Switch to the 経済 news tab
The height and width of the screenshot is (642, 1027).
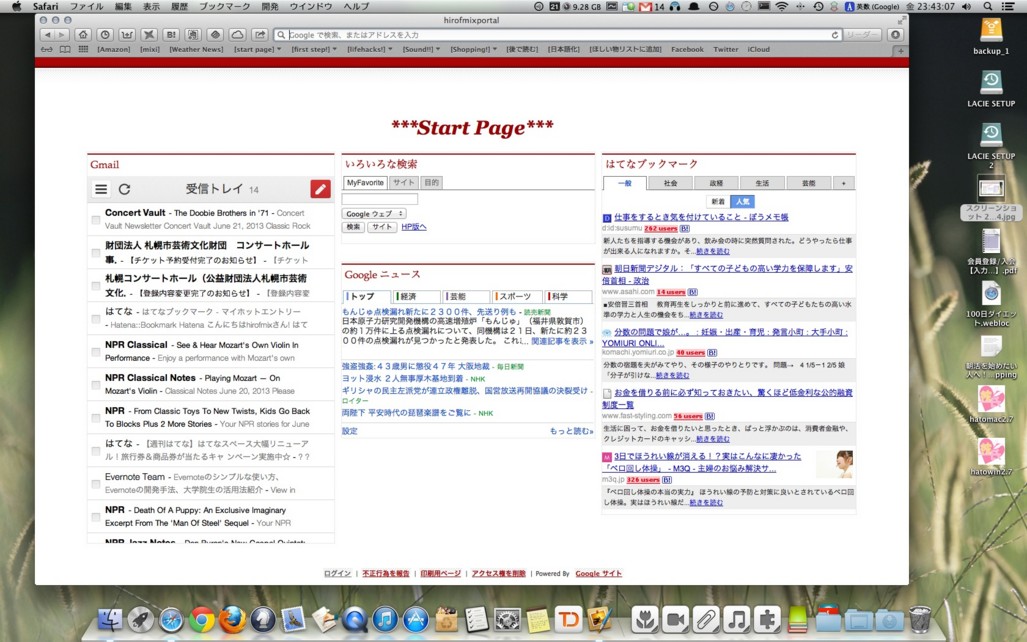click(x=417, y=296)
